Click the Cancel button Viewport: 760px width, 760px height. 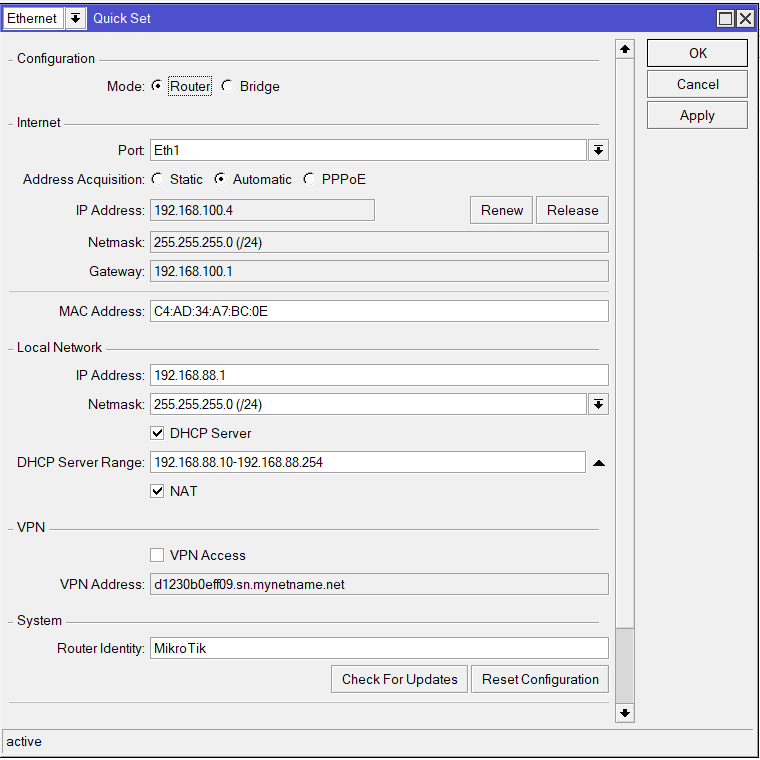(x=697, y=84)
